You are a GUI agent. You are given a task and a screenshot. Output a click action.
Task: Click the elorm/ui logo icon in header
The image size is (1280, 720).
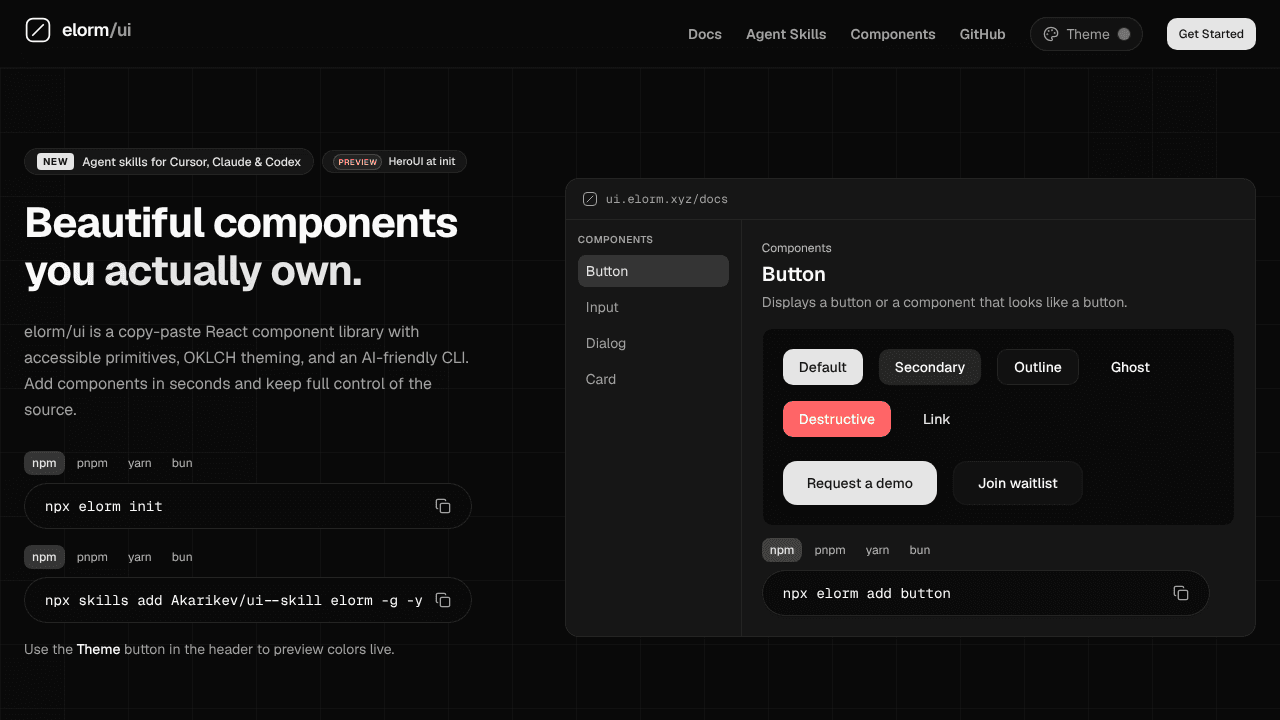point(37,30)
